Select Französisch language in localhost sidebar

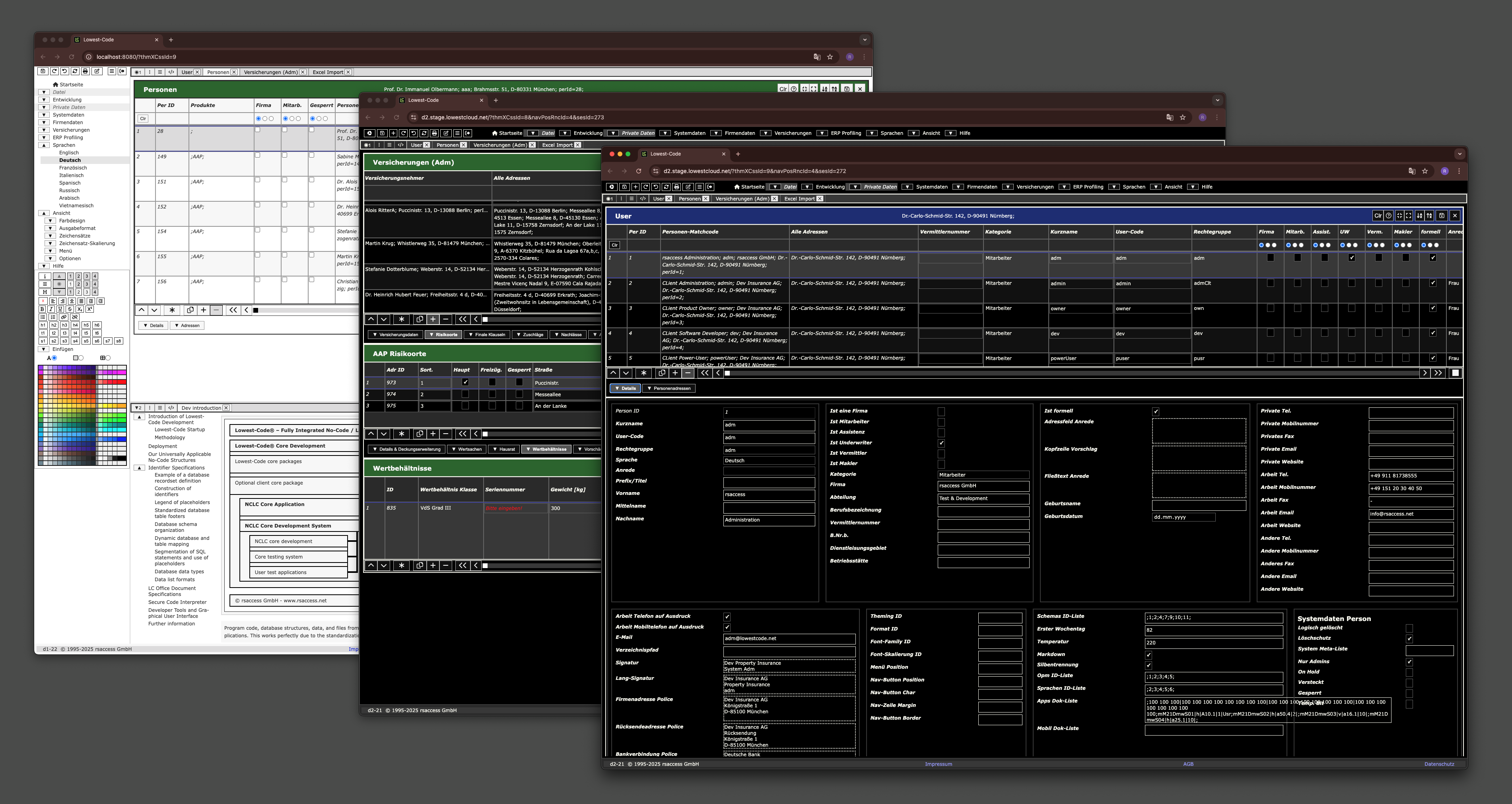coord(73,168)
